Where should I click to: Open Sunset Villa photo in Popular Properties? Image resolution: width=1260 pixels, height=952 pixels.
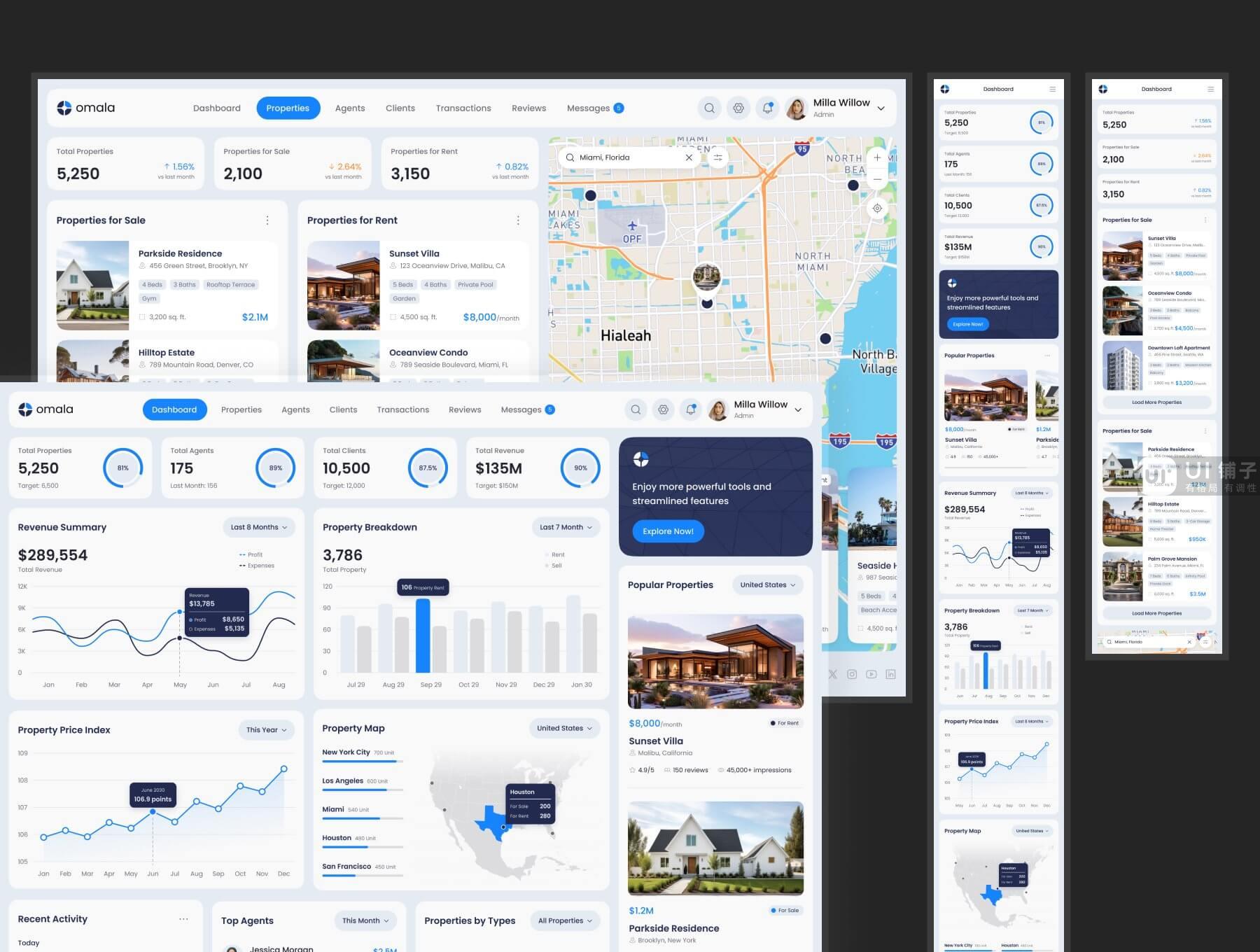point(715,661)
